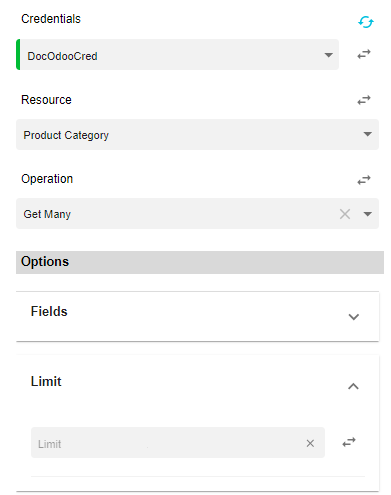This screenshot has width=391, height=495.
Task: Toggle expression mode for Resource
Action: [364, 100]
